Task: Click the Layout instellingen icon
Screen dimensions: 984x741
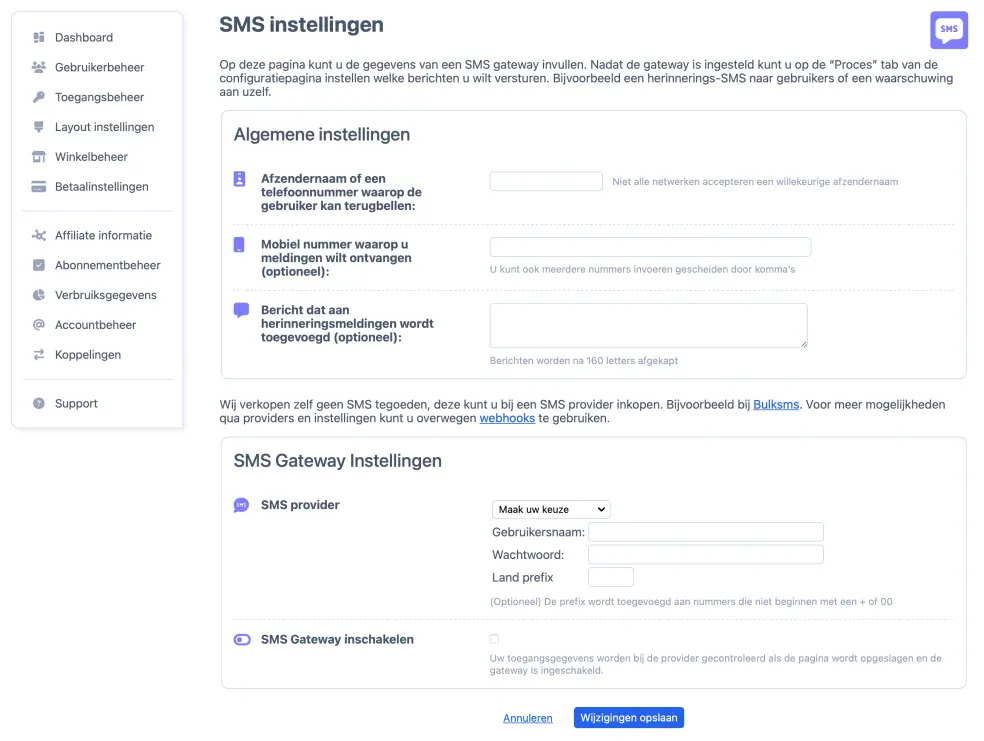Action: point(39,127)
